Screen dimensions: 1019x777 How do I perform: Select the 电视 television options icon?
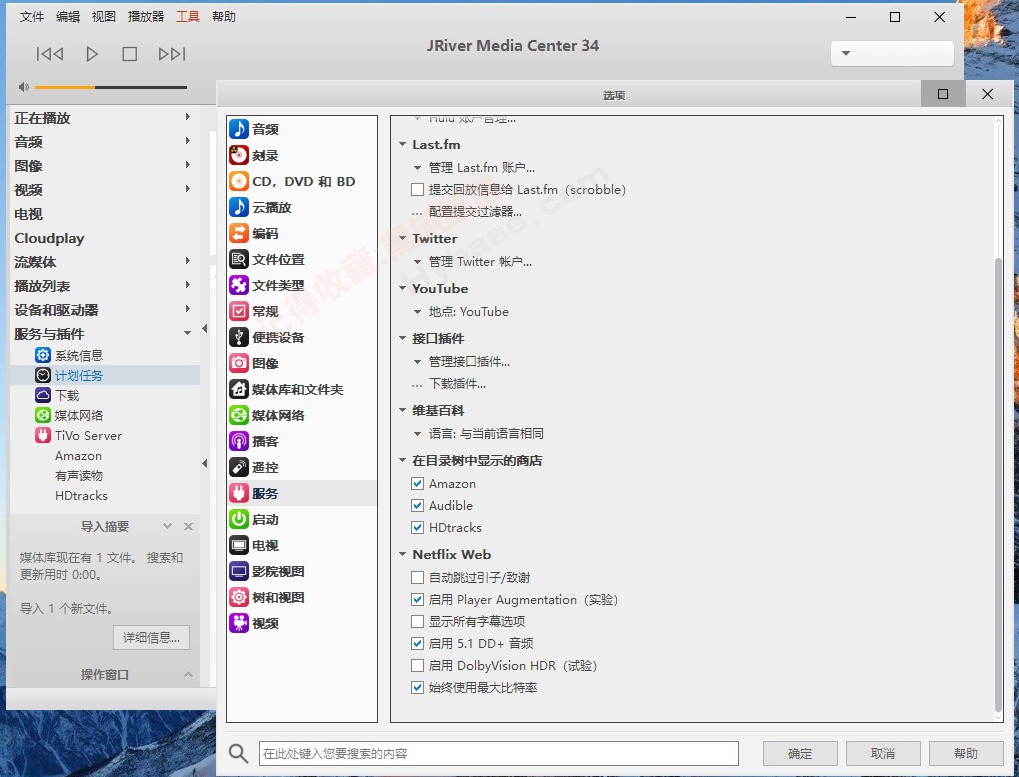pos(239,545)
